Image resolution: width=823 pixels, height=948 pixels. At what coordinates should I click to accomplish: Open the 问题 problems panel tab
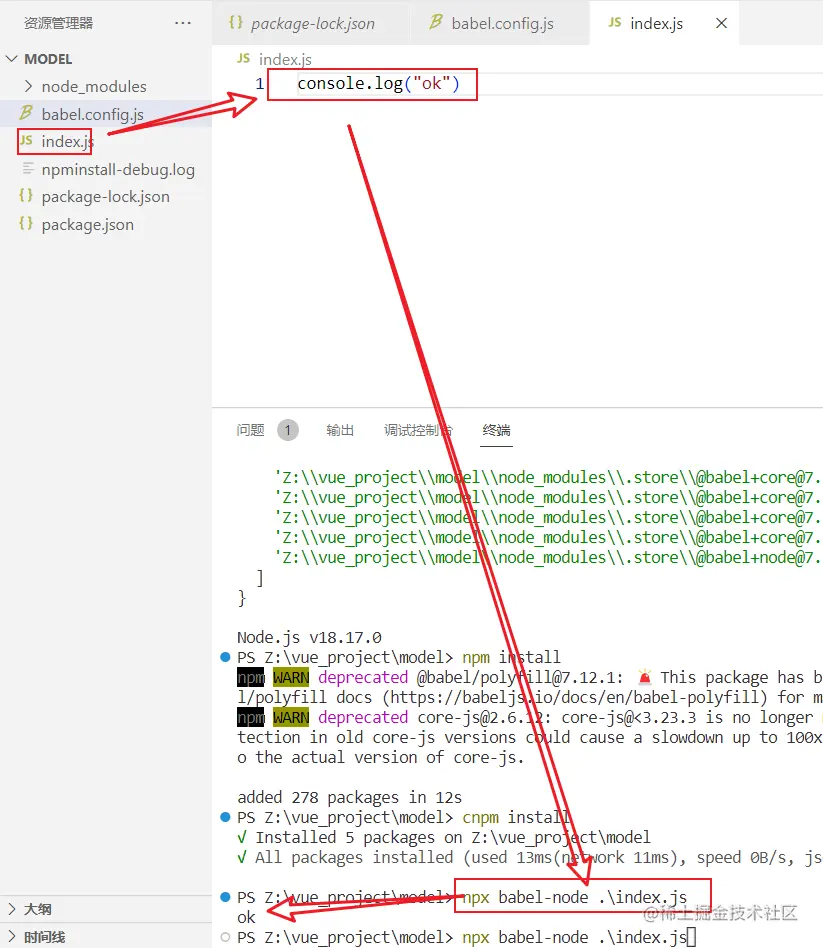click(250, 430)
